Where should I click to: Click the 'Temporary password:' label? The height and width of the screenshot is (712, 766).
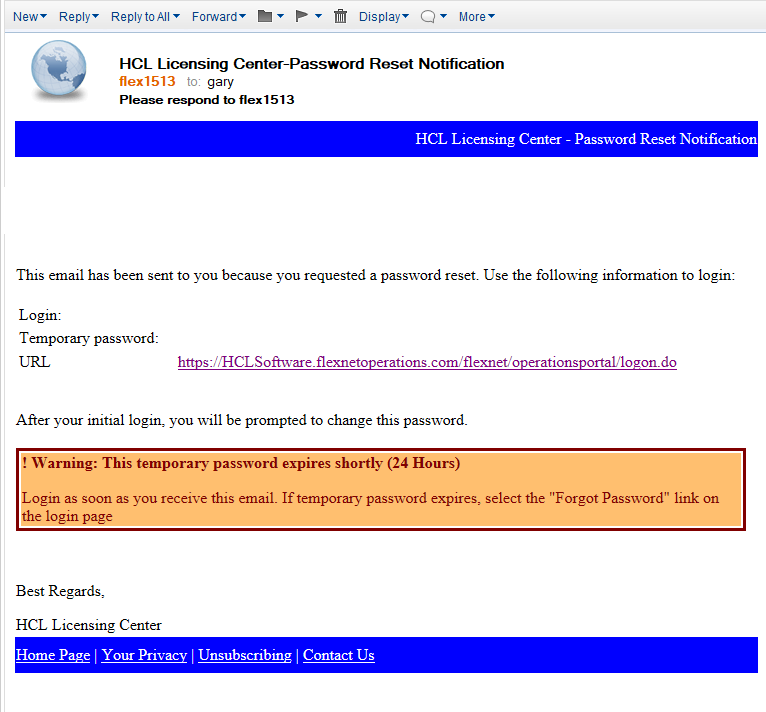pos(89,338)
